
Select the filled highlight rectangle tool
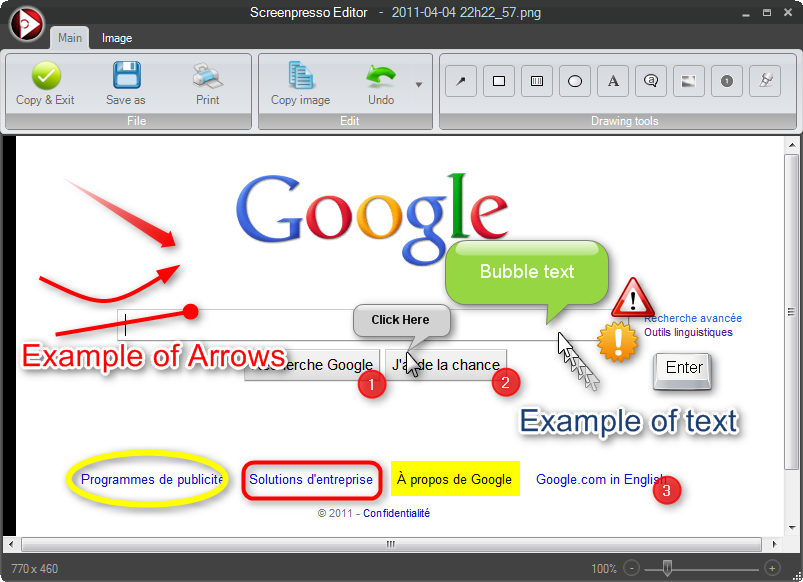[x=537, y=81]
